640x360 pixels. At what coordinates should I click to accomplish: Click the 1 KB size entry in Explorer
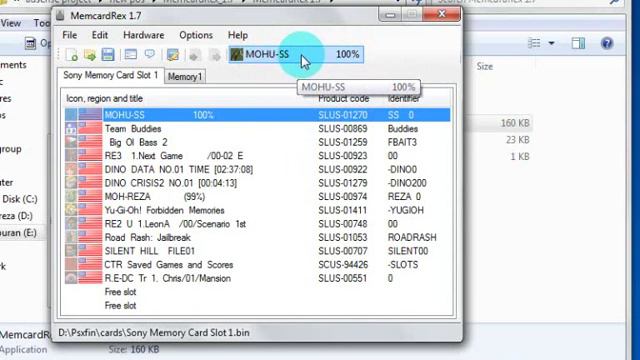coord(520,156)
